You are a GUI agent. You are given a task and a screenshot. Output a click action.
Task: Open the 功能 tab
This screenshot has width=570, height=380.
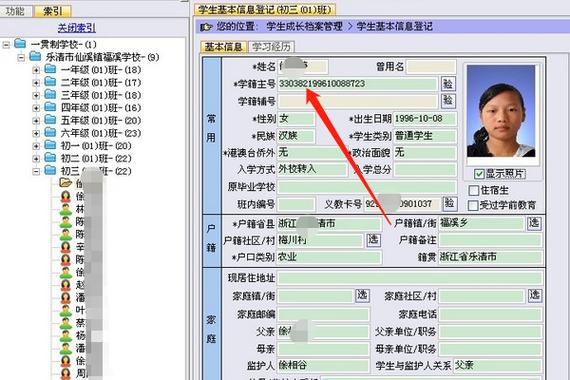[x=15, y=11]
